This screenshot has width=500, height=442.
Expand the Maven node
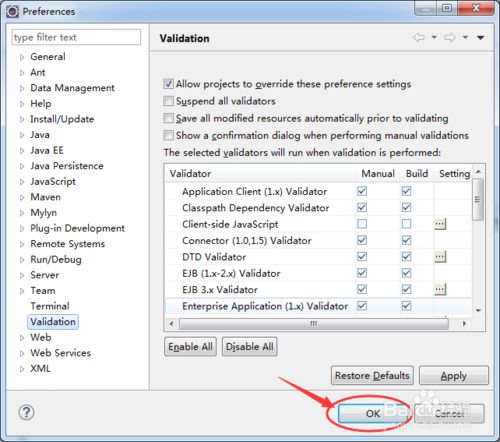click(22, 197)
